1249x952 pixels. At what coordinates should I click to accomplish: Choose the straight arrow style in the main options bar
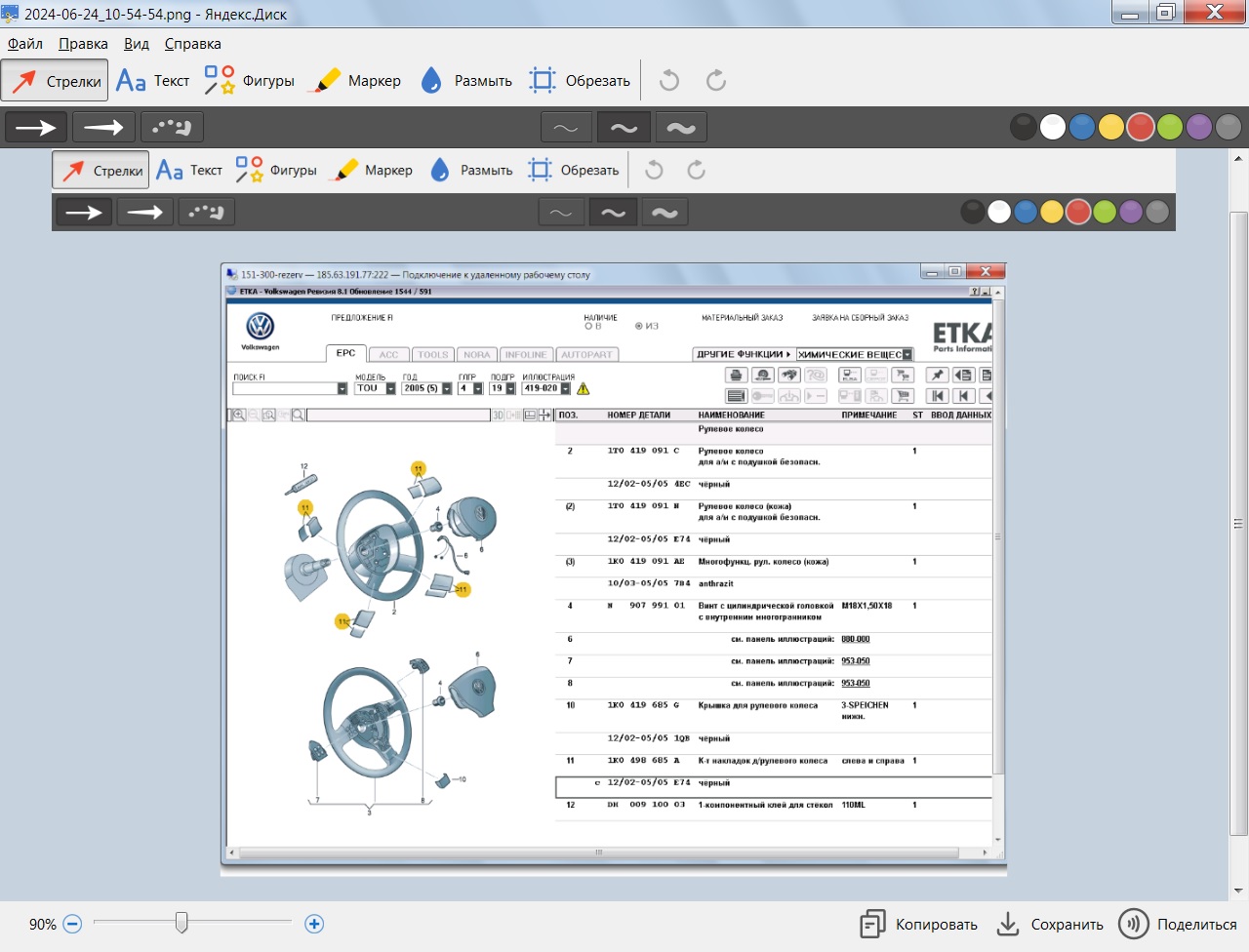[36, 127]
